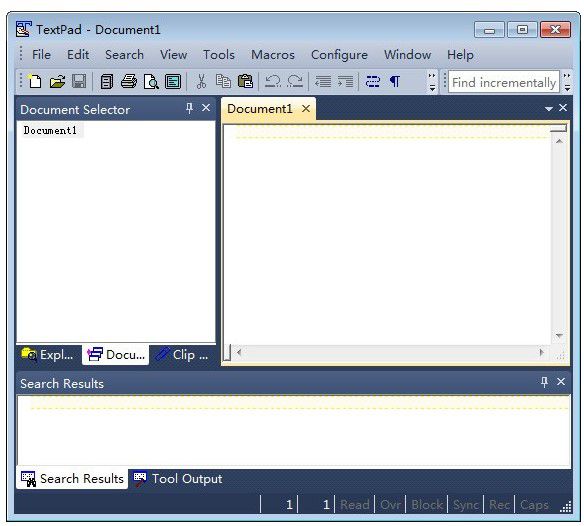Image resolution: width=584 pixels, height=526 pixels.
Task: Click the Manage files toolbar icon
Action: (x=107, y=81)
